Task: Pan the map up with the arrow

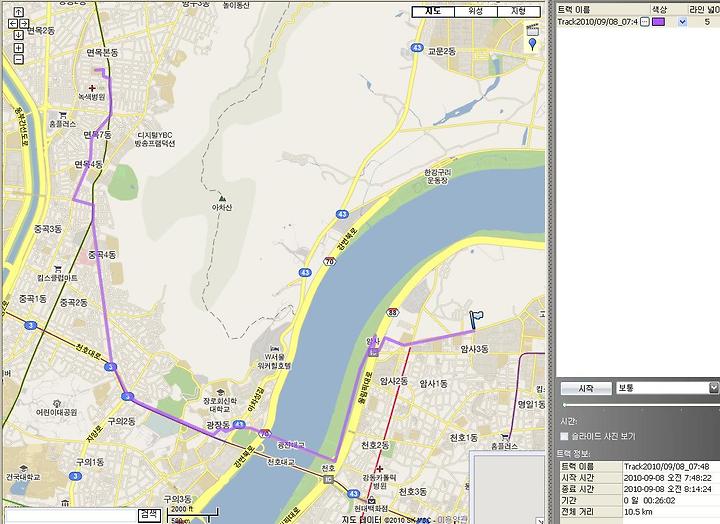Action: pyautogui.click(x=19, y=12)
